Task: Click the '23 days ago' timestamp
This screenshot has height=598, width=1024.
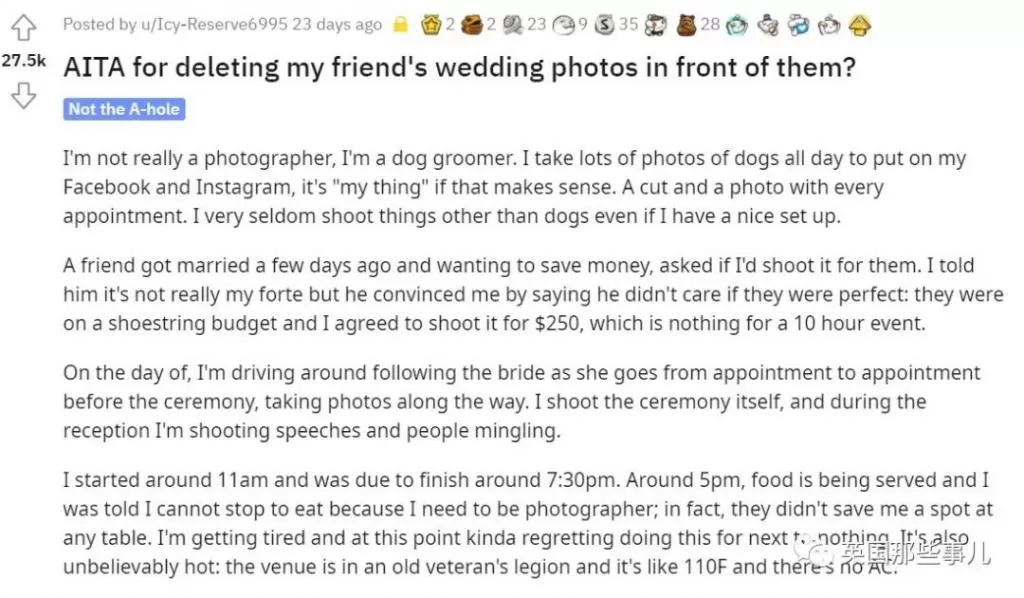Action: point(337,25)
